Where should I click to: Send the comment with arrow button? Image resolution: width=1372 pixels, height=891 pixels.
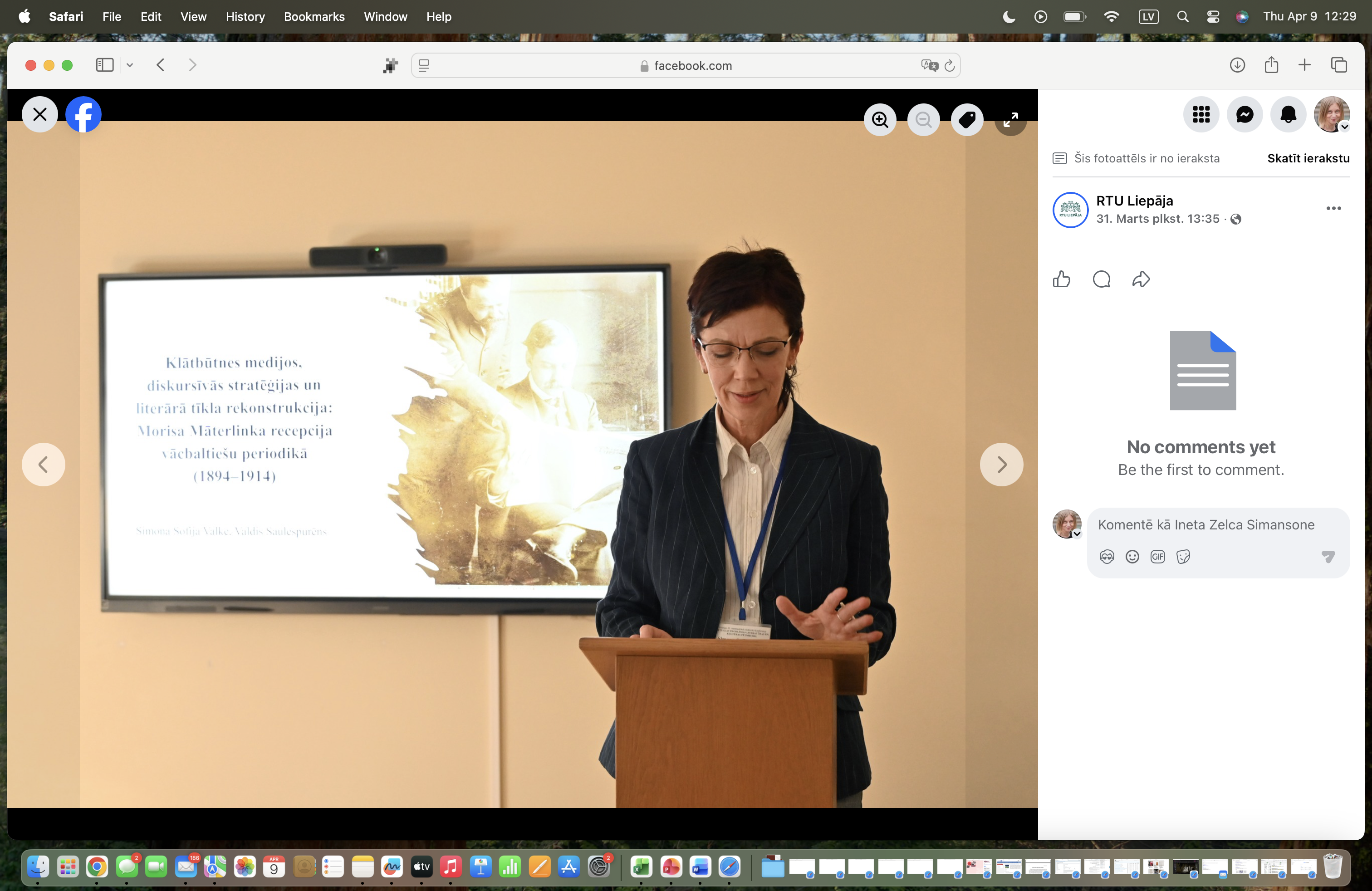tap(1328, 556)
